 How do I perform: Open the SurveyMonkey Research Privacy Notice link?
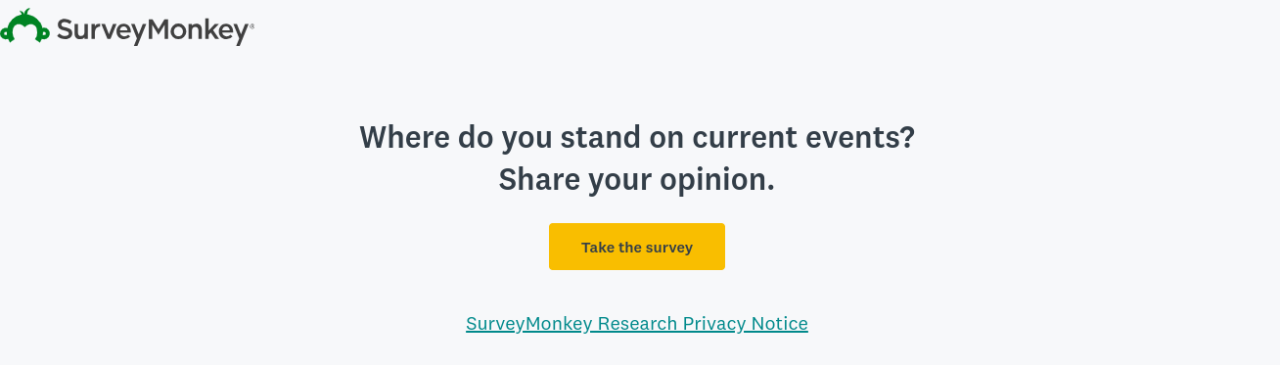tap(637, 323)
